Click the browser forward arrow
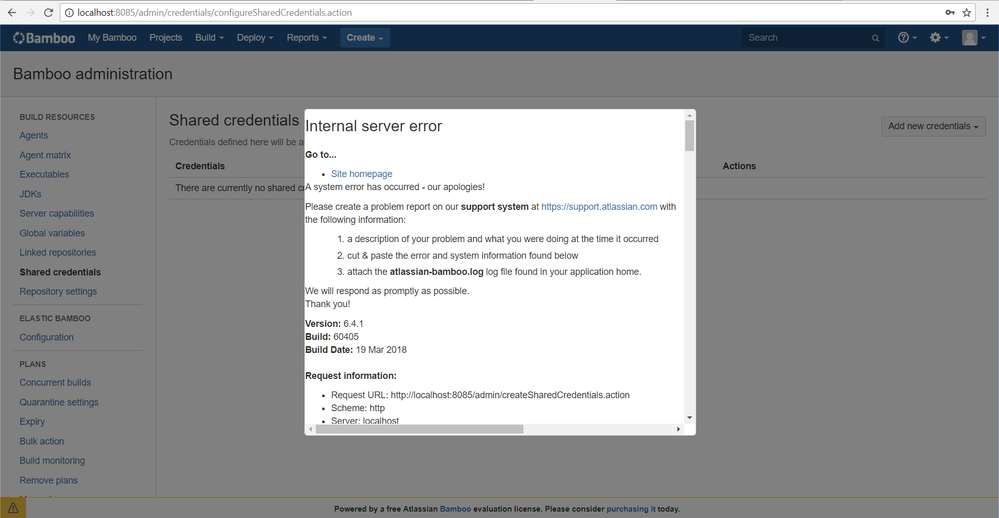 (x=30, y=12)
